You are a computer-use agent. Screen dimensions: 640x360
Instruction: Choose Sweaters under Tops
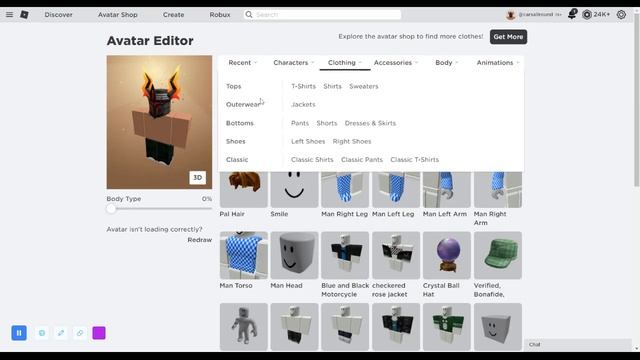pyautogui.click(x=364, y=87)
